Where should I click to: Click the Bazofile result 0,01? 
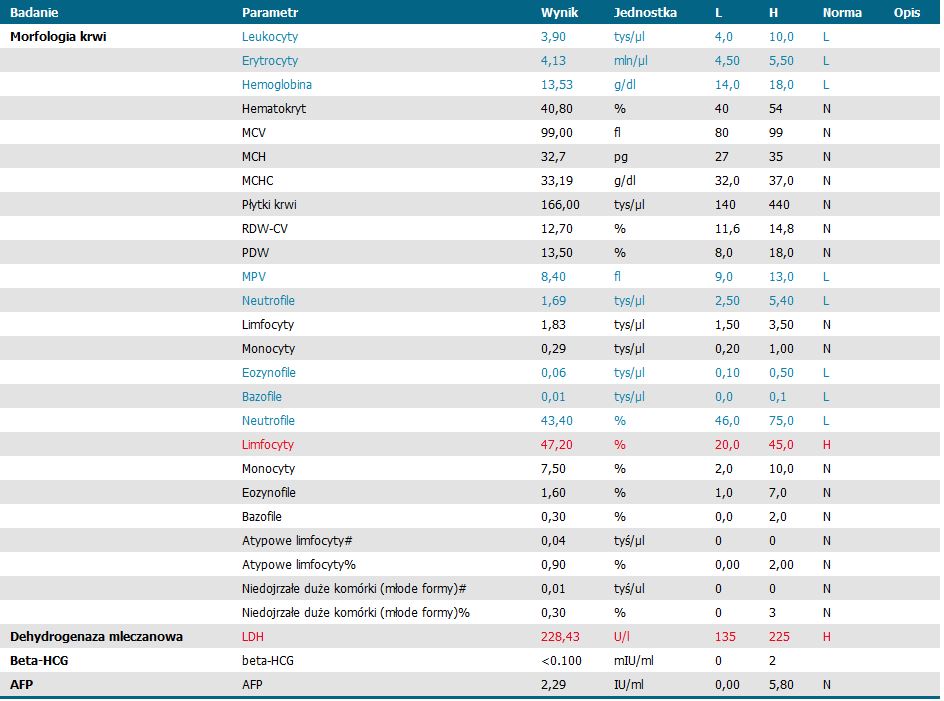click(553, 397)
